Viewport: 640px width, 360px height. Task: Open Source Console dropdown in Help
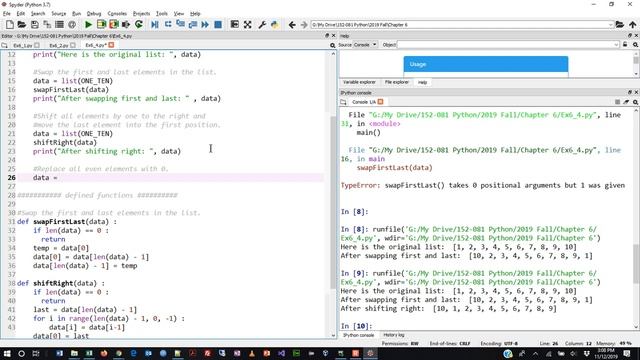365,44
